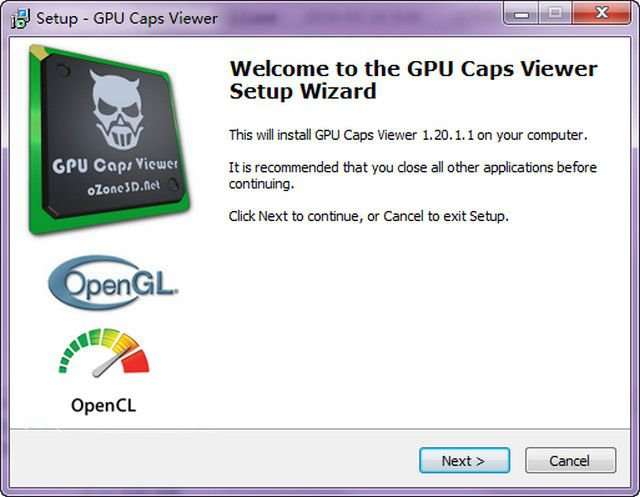The image size is (640, 497).
Task: Cancel the setup wizard
Action: coord(570,461)
